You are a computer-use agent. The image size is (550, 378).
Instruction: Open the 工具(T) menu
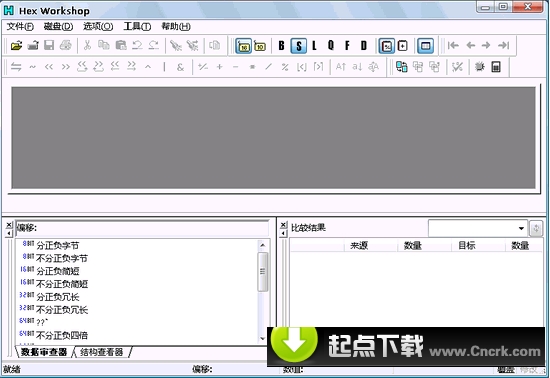click(x=137, y=27)
